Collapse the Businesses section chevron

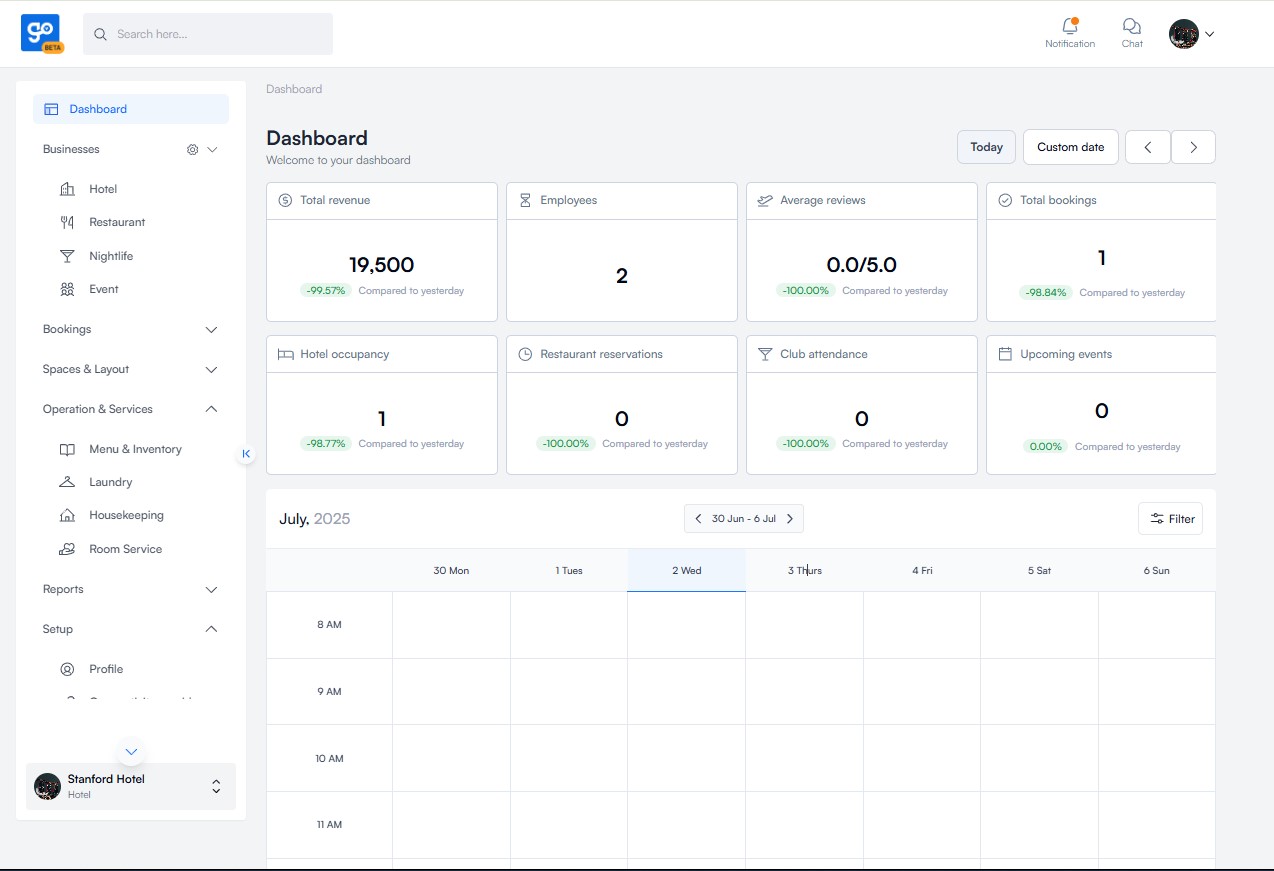(212, 149)
